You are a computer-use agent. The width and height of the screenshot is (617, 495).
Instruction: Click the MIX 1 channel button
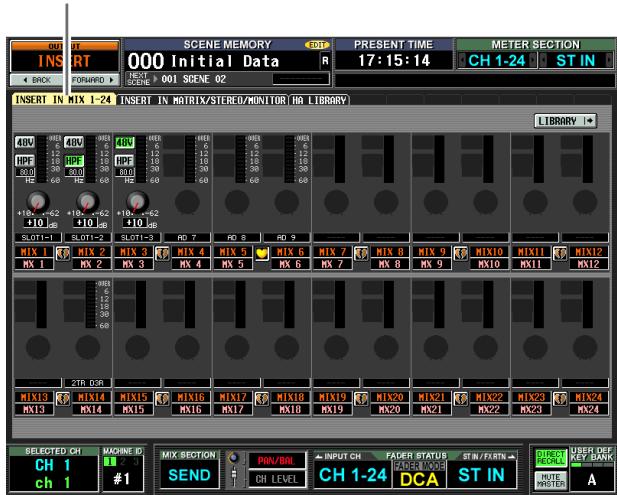[x=34, y=252]
